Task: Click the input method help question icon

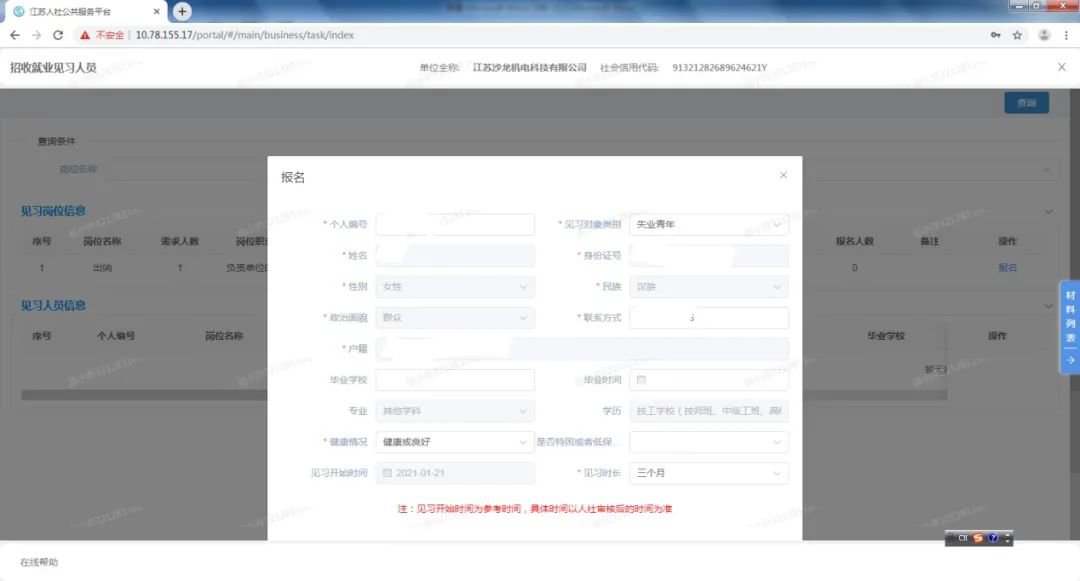Action: tap(993, 538)
